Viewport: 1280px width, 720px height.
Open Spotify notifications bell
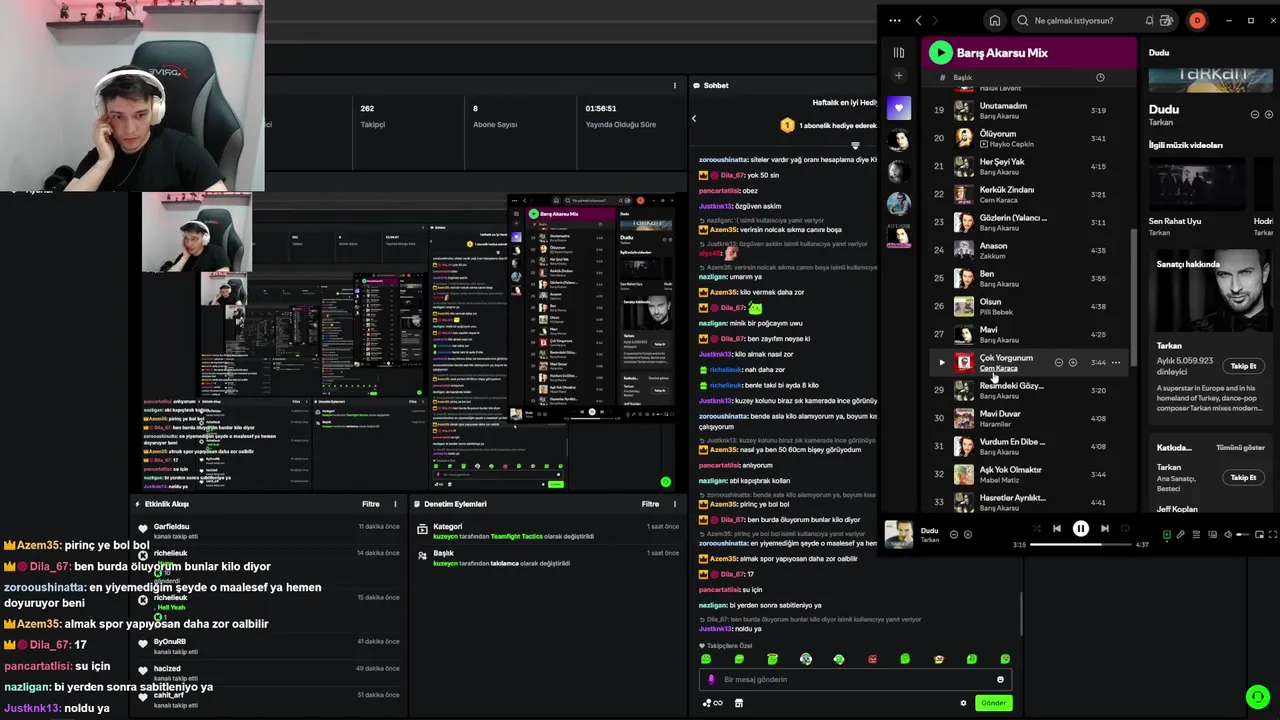tap(1149, 20)
